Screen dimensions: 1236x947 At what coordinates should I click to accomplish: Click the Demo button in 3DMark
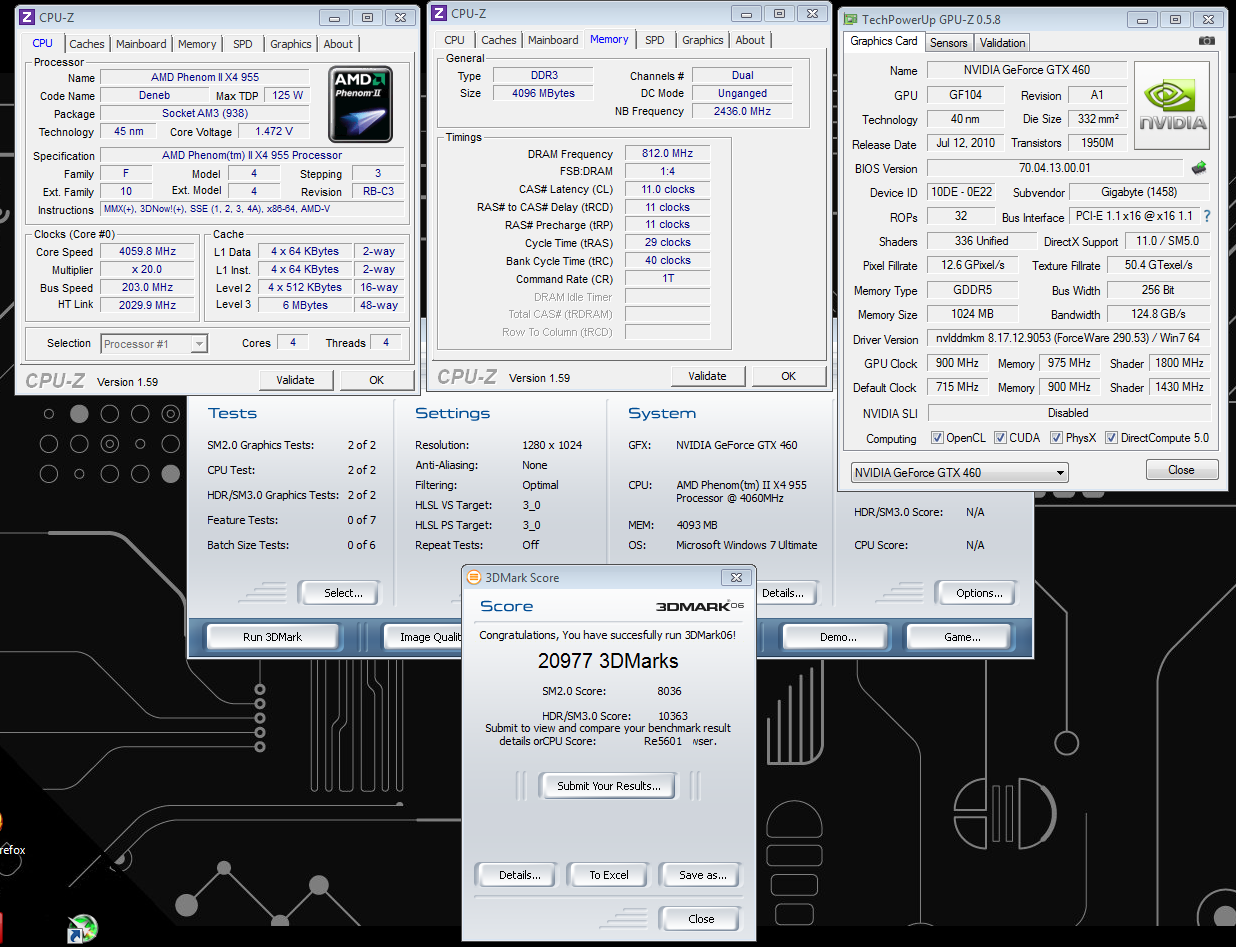(x=837, y=637)
